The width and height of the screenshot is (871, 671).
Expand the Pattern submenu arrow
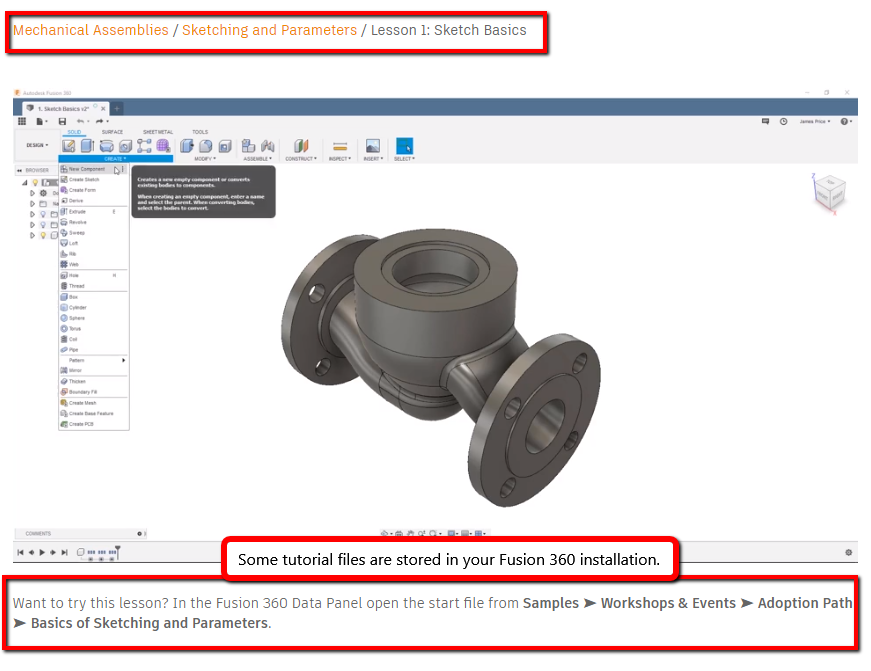point(123,360)
